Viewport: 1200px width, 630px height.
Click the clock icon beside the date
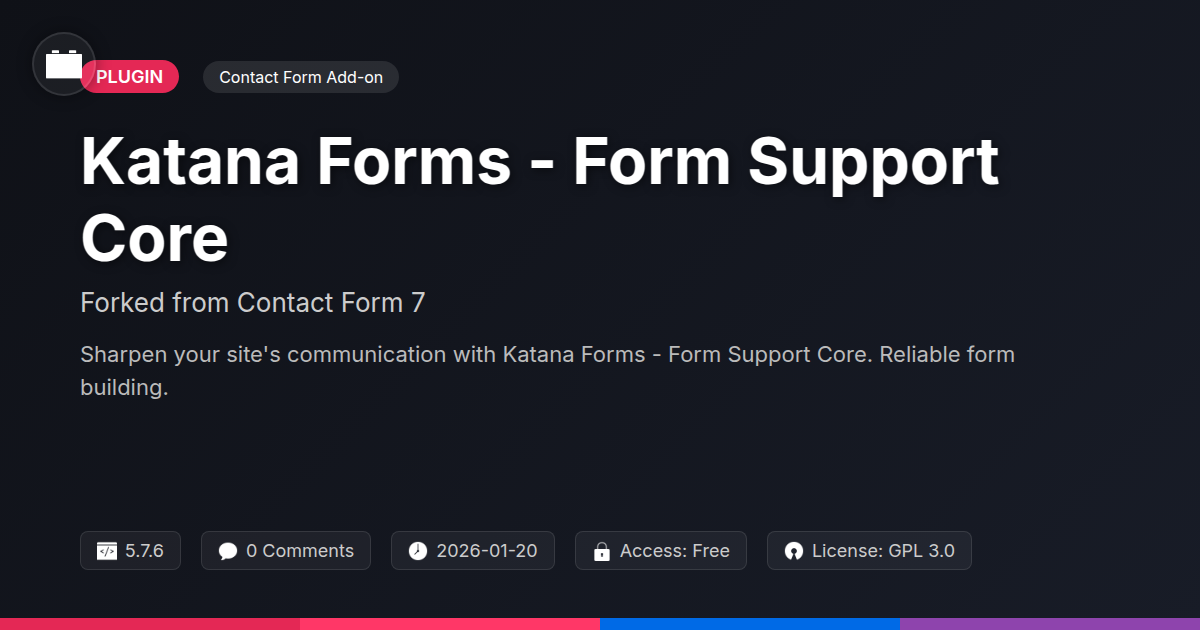(x=418, y=551)
